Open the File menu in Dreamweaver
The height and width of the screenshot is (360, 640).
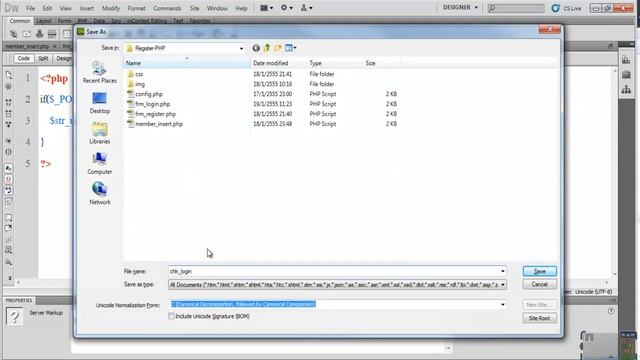point(30,8)
